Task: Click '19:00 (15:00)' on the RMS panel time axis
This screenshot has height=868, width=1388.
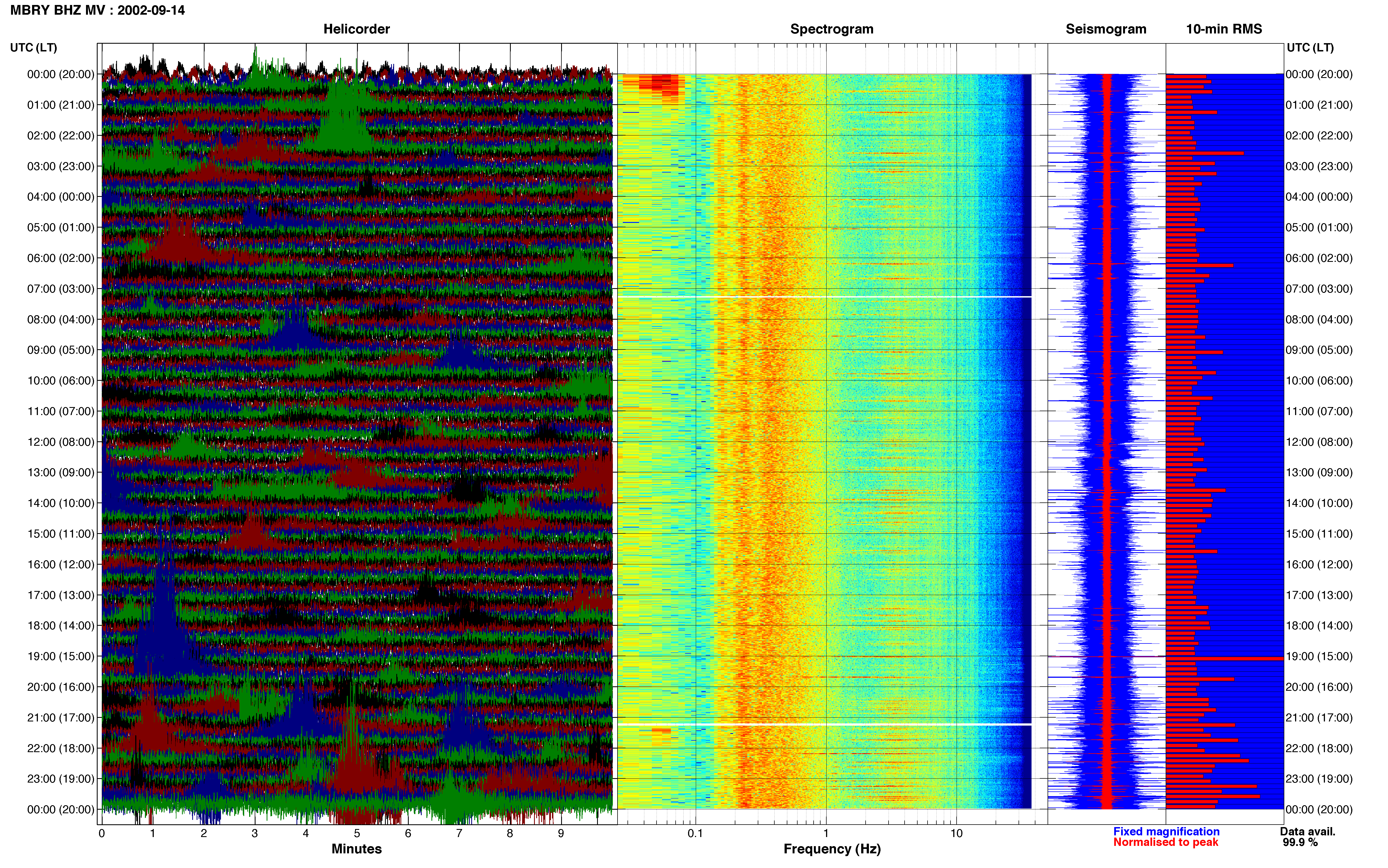Action: click(x=1319, y=656)
